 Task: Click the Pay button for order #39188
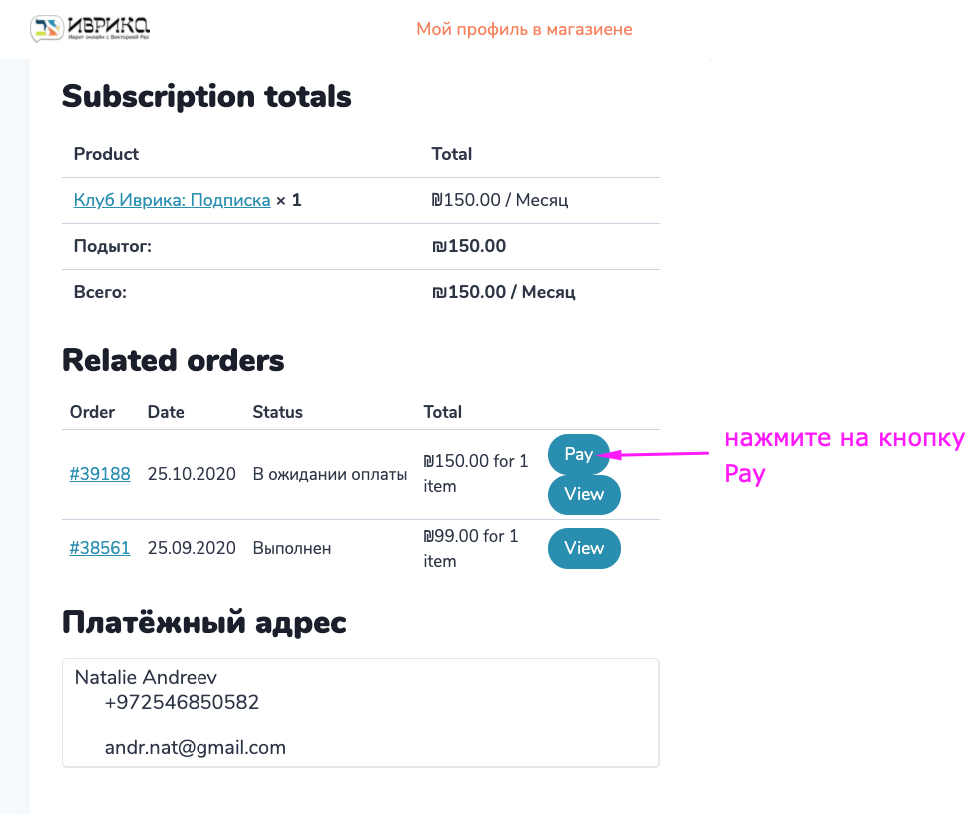578,454
